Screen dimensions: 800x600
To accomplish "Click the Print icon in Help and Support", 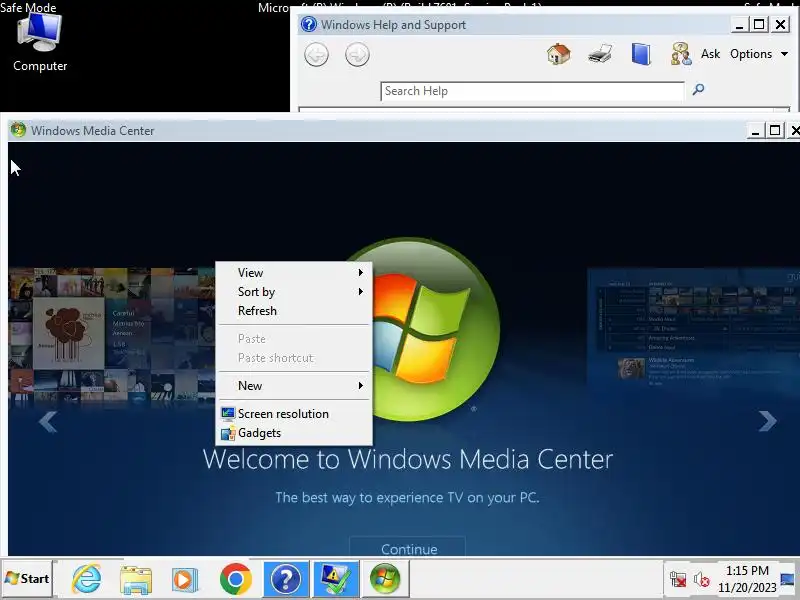I will pos(600,54).
